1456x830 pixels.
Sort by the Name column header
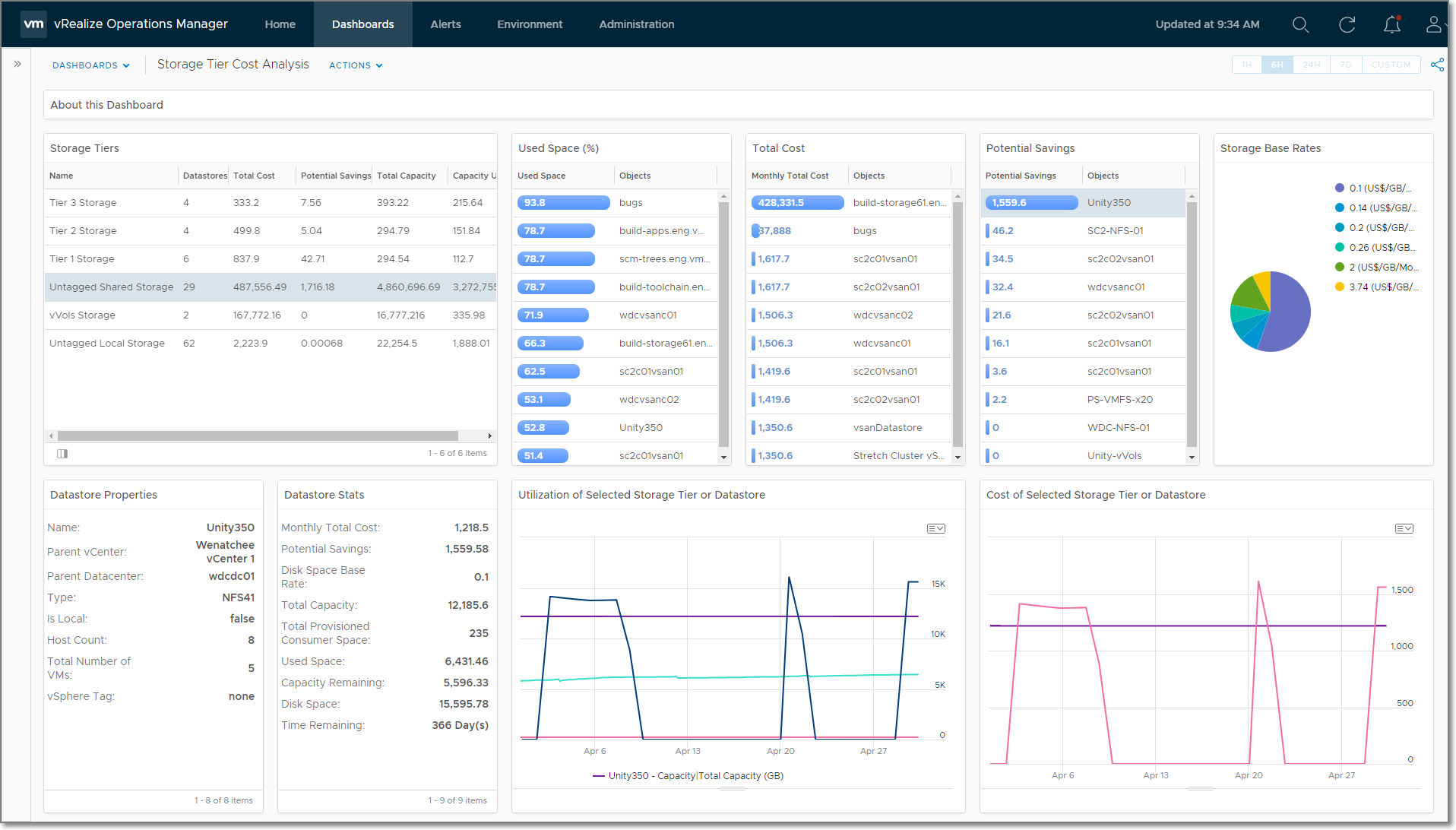point(111,176)
